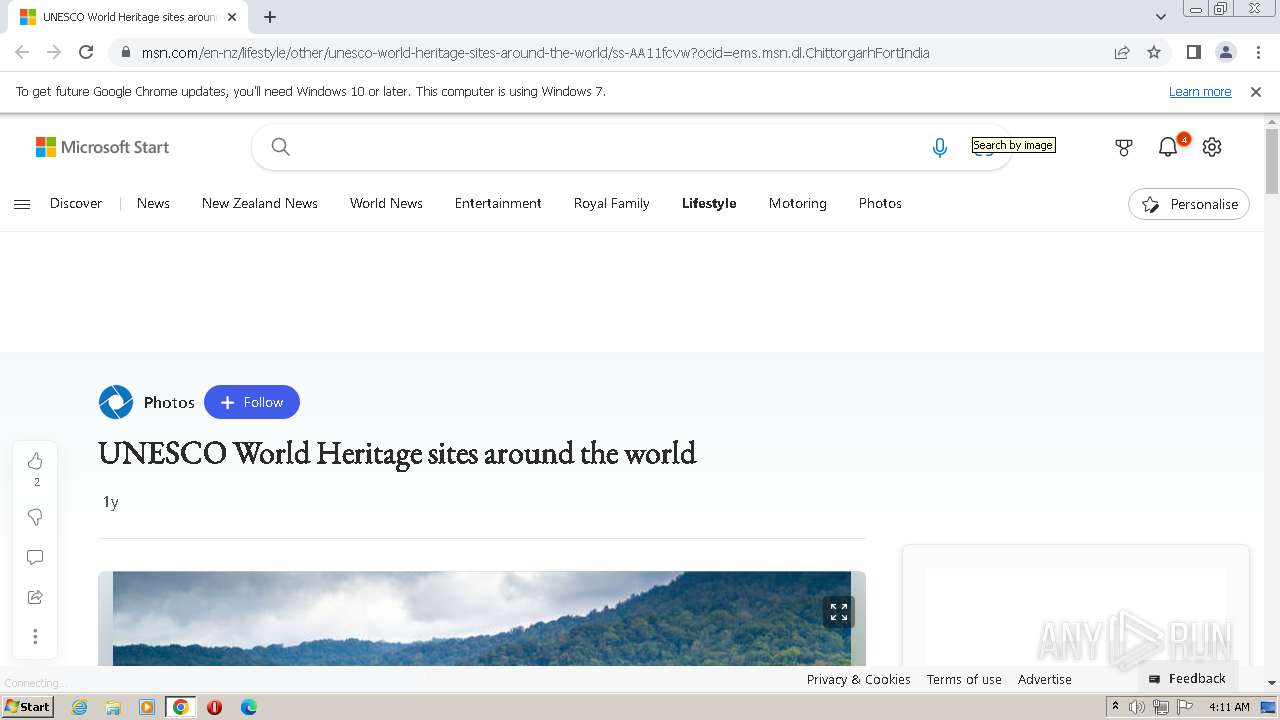This screenshot has height=720, width=1280.
Task: Open the notifications bell
Action: pyautogui.click(x=1168, y=148)
